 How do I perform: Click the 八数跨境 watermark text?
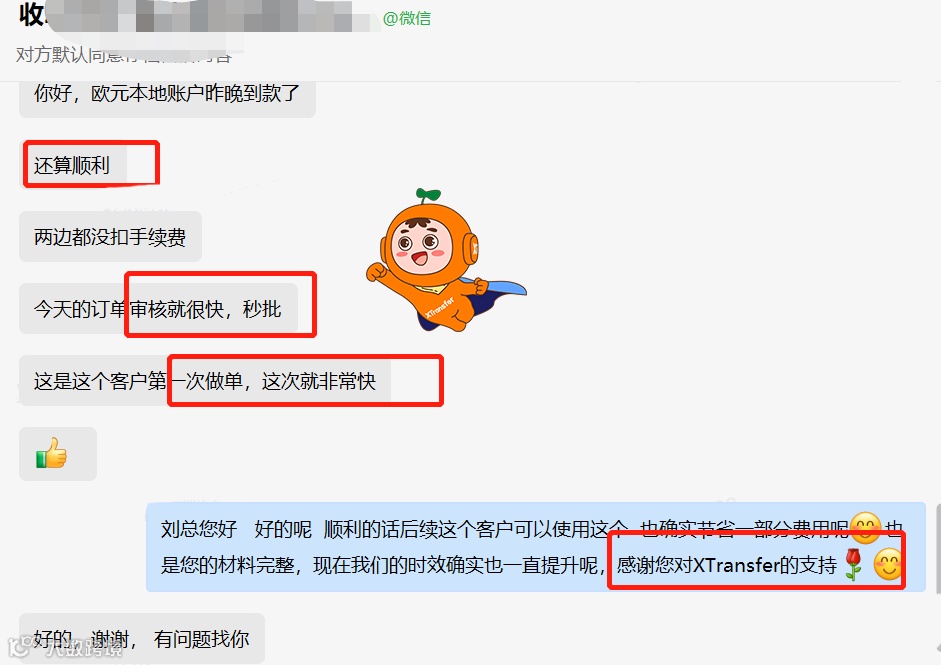85,648
